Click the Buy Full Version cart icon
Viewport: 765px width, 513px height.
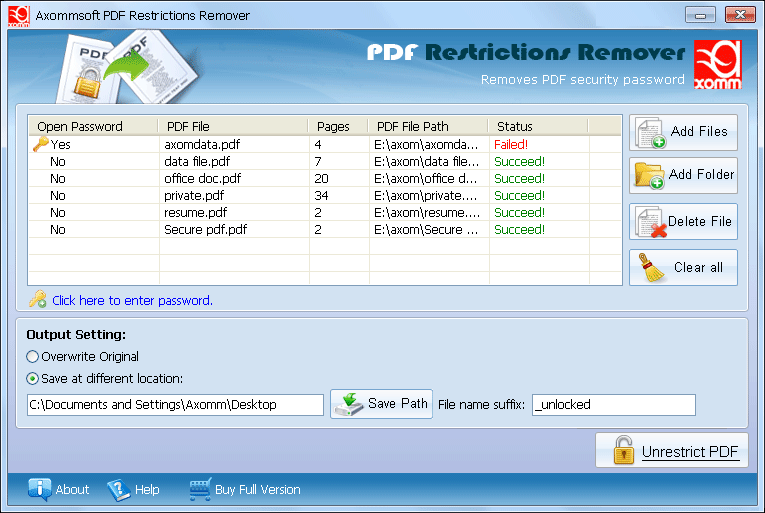201,490
